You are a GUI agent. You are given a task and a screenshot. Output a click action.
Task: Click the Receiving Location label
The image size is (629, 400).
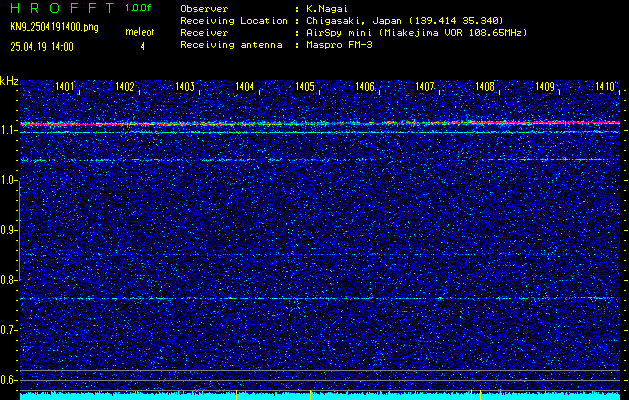tap(234, 21)
